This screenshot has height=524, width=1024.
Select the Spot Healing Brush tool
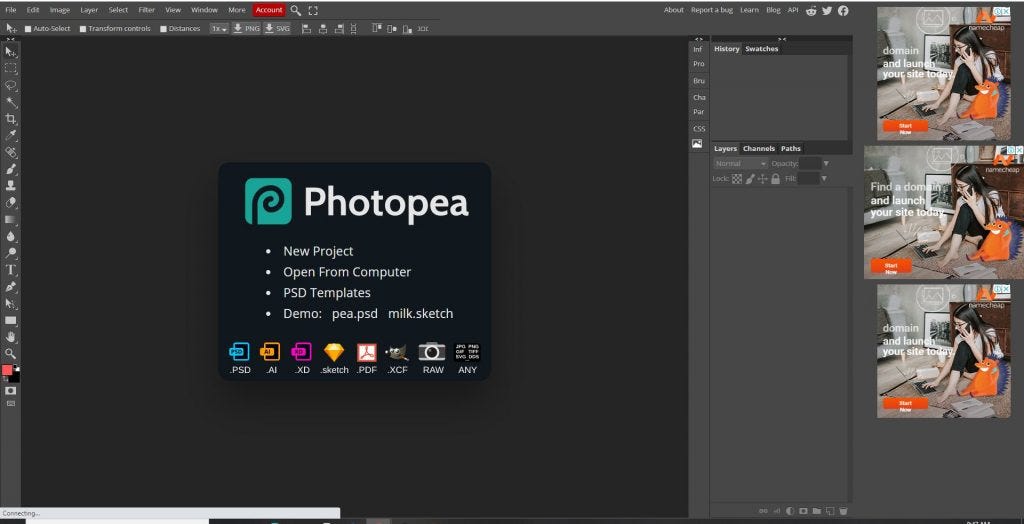(x=10, y=152)
